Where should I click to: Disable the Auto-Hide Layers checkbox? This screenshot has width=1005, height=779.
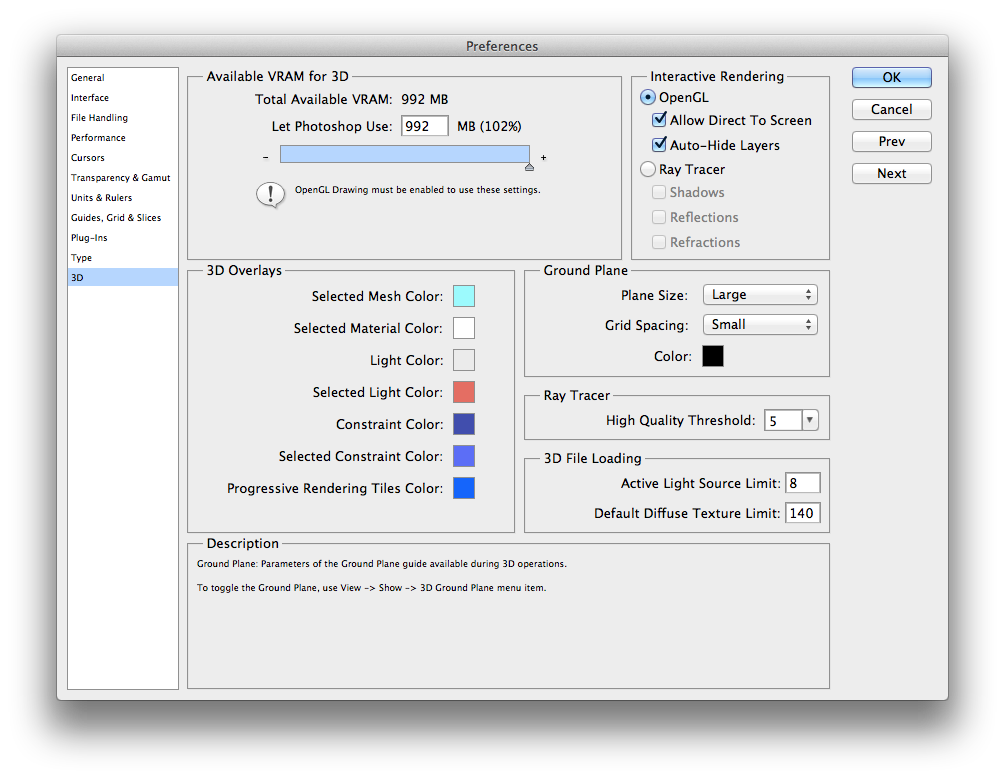659,145
